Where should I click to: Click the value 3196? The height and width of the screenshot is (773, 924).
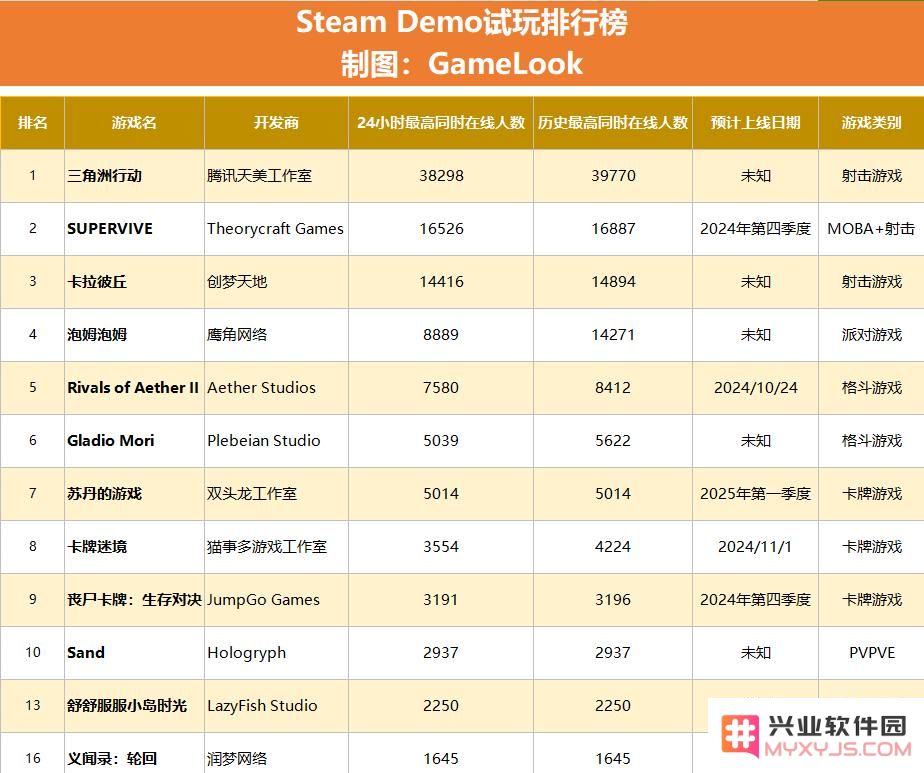point(613,600)
